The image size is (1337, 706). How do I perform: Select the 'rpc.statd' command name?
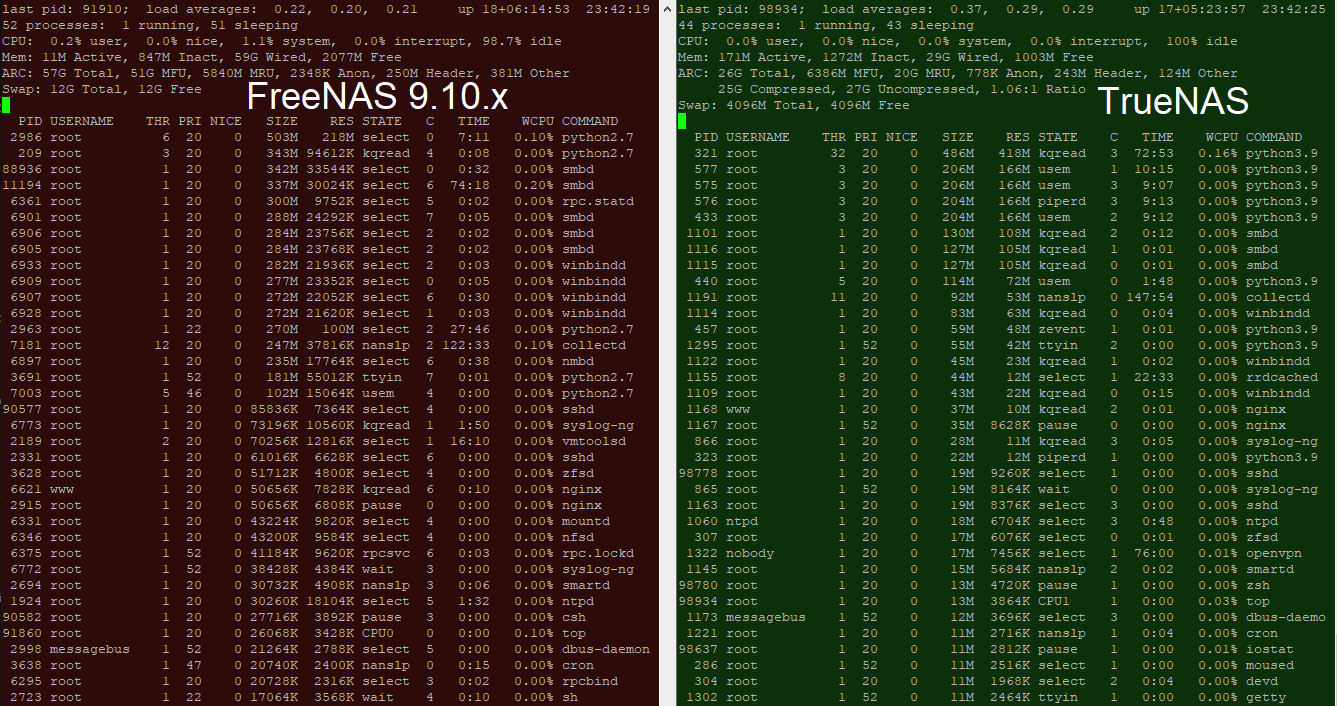click(x=598, y=201)
